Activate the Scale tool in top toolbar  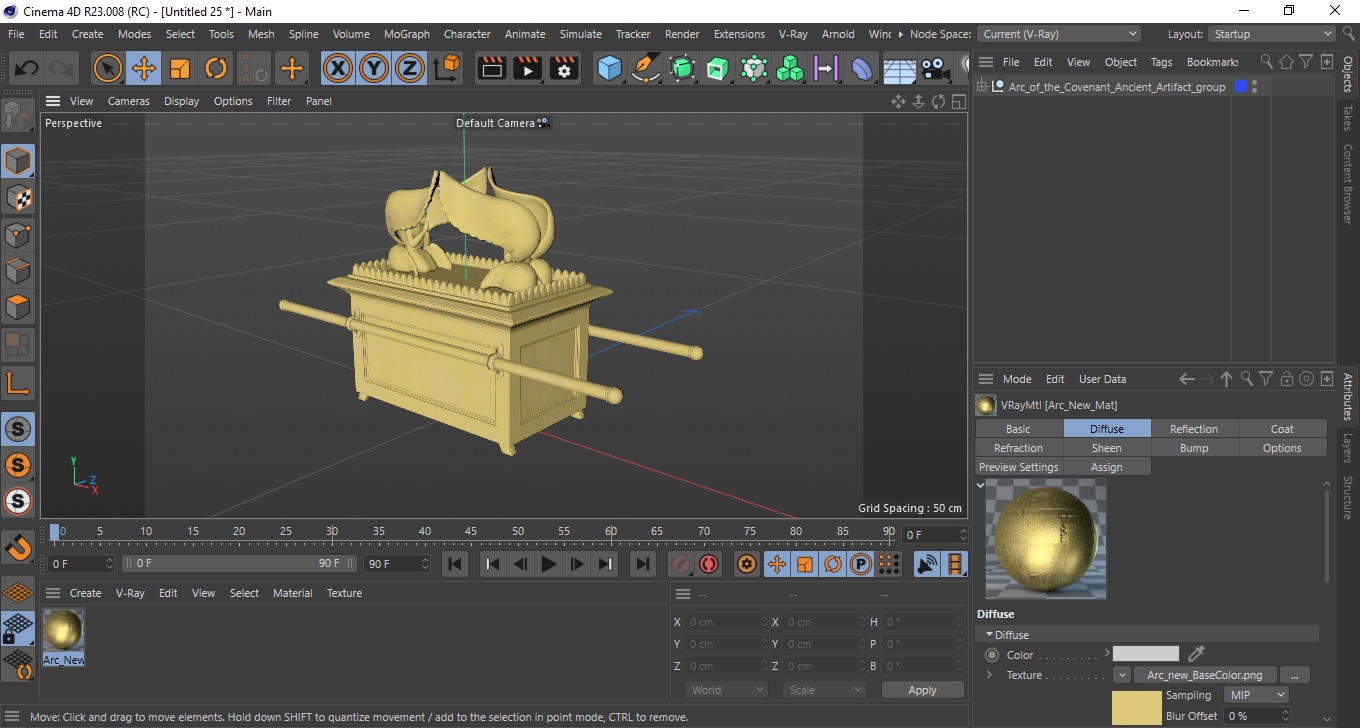coord(180,69)
